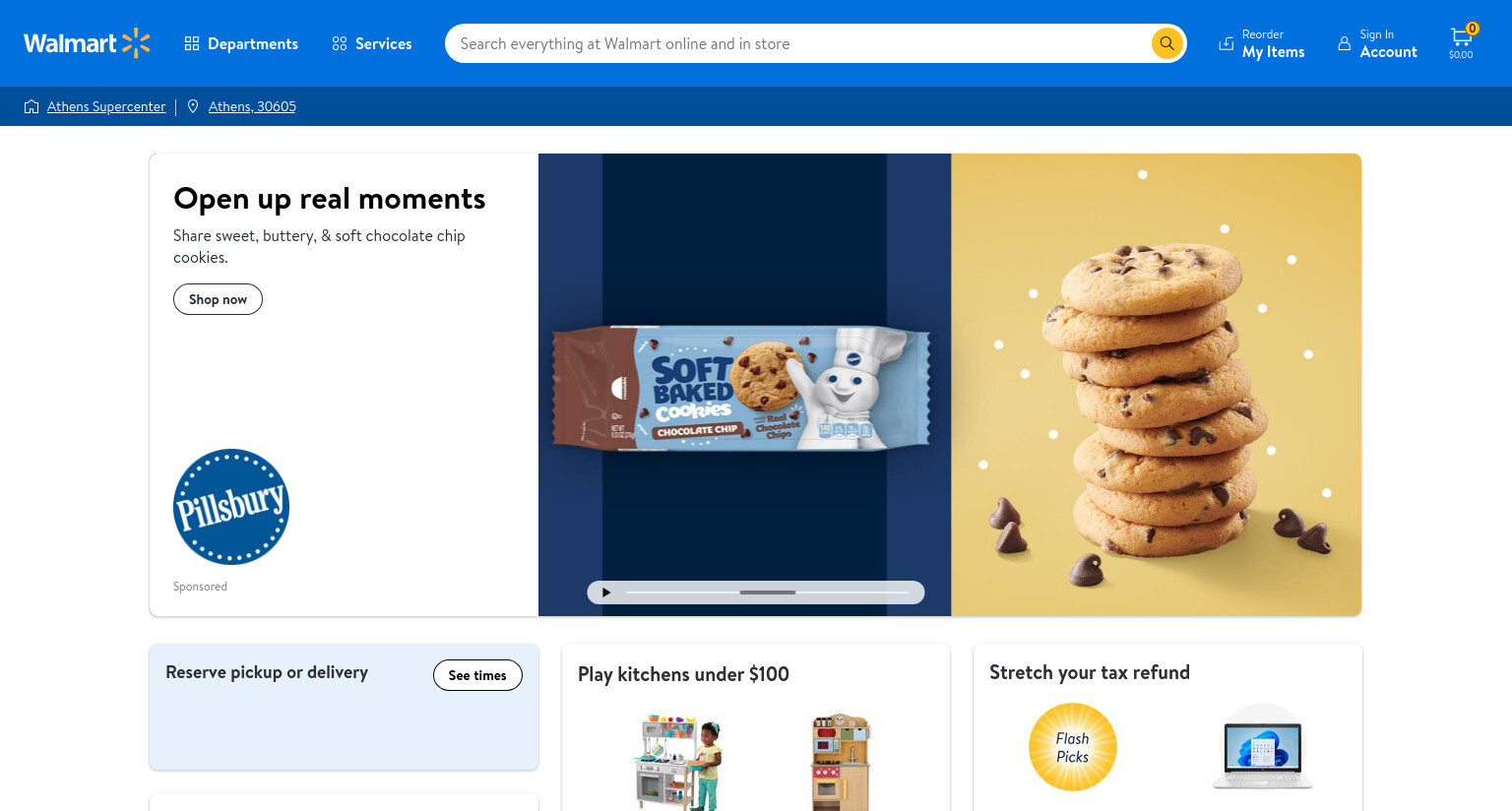Image resolution: width=1512 pixels, height=811 pixels.
Task: Open the Athens Supercenter store link
Action: [x=106, y=106]
